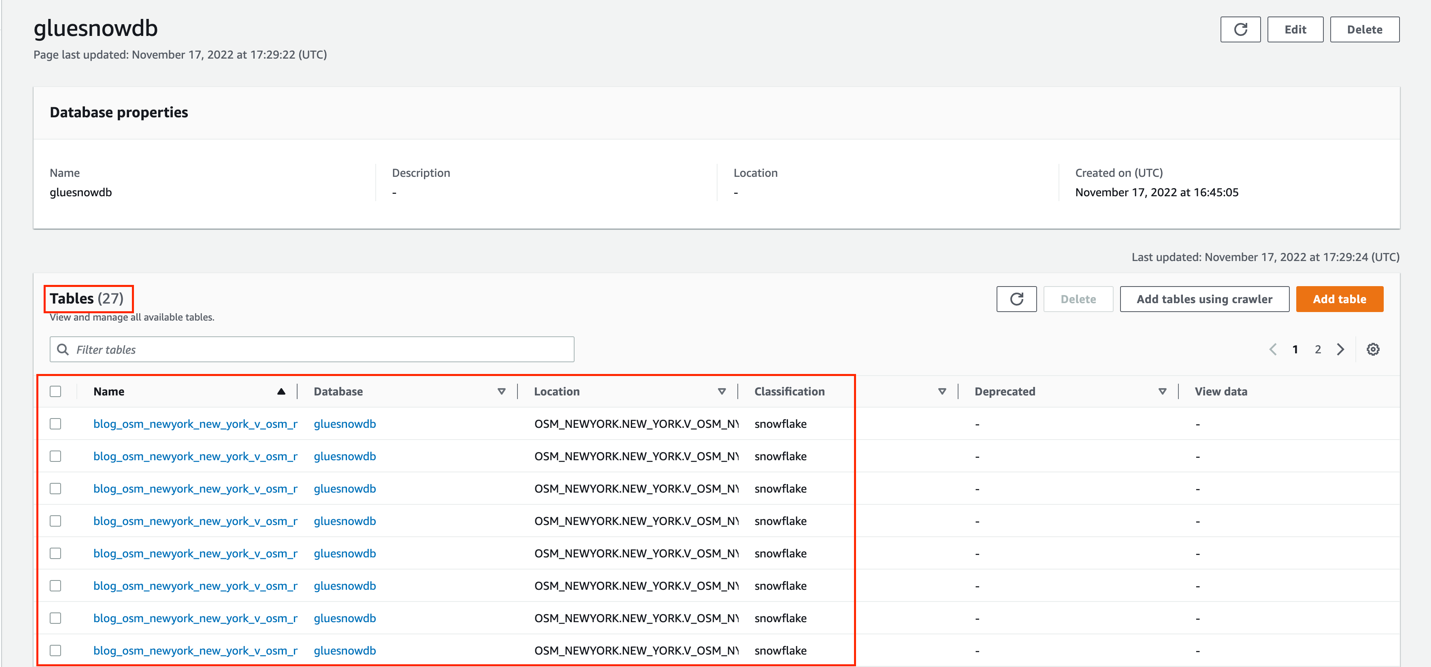Open the Deprecated column filter dropdown
This screenshot has height=667, width=1431.
1162,391
